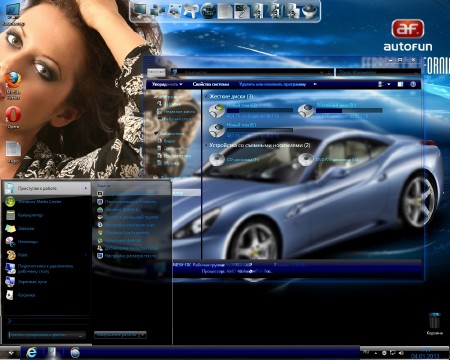Image resolution: width=450 pixels, height=360 pixels.
Task: Expand the Paint jump list arrow
Action: pyautogui.click(x=86, y=255)
